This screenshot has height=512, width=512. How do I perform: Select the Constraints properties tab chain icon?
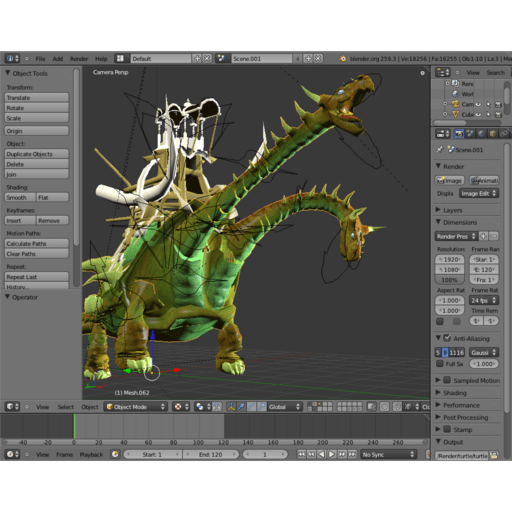[503, 134]
